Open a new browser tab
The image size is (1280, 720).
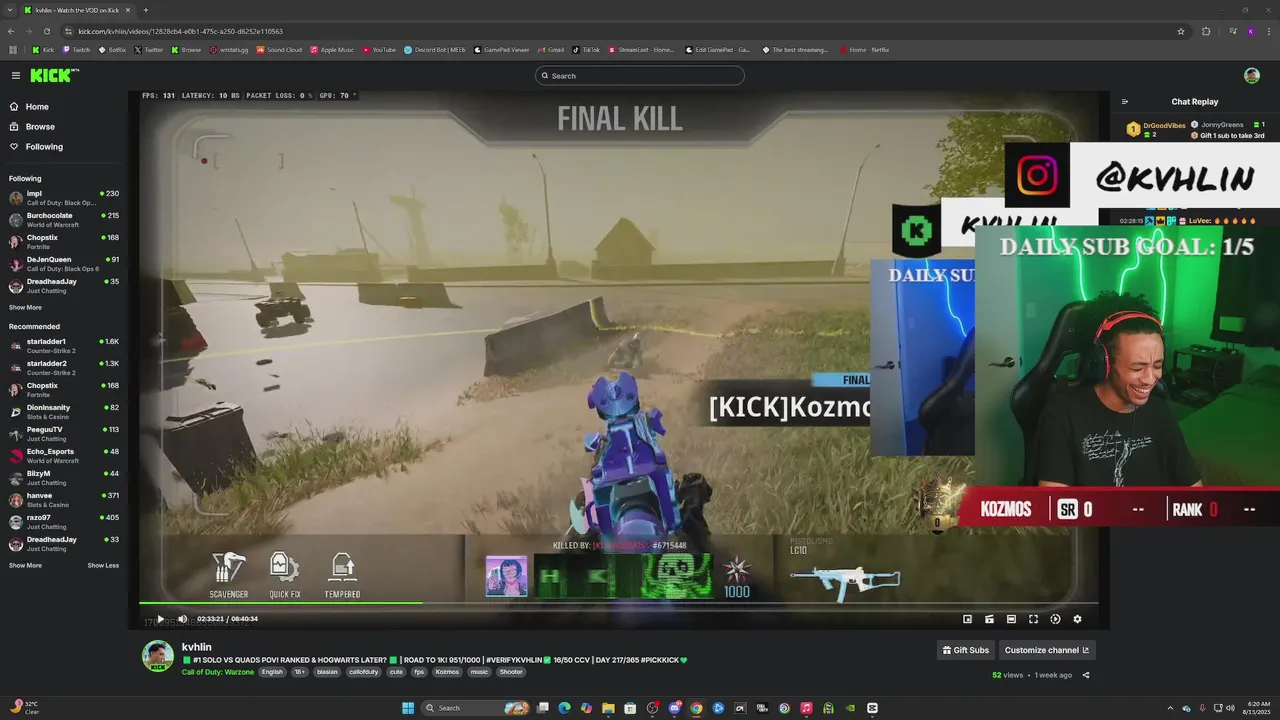[146, 10]
